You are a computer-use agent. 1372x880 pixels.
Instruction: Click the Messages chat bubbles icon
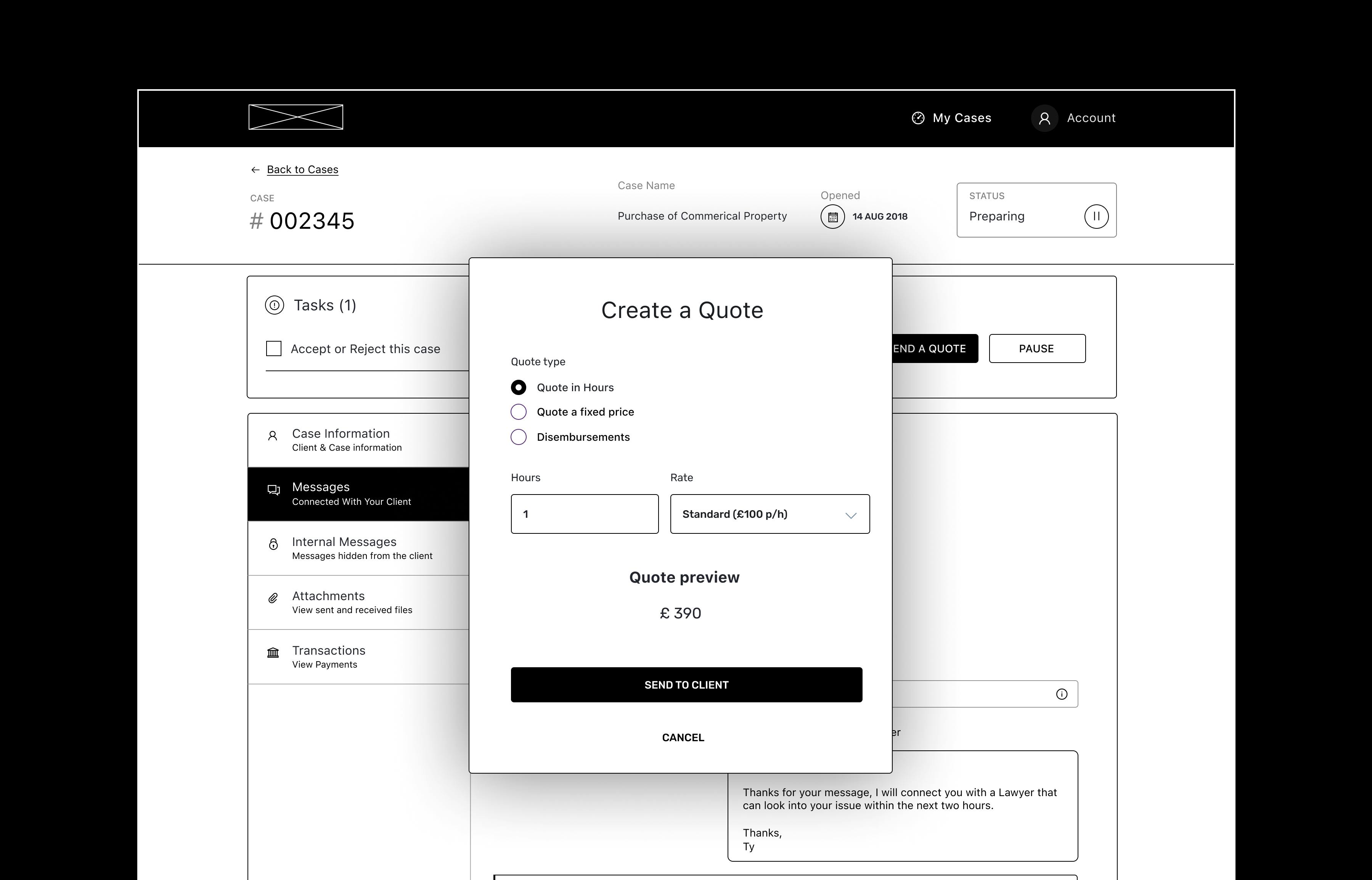click(274, 490)
